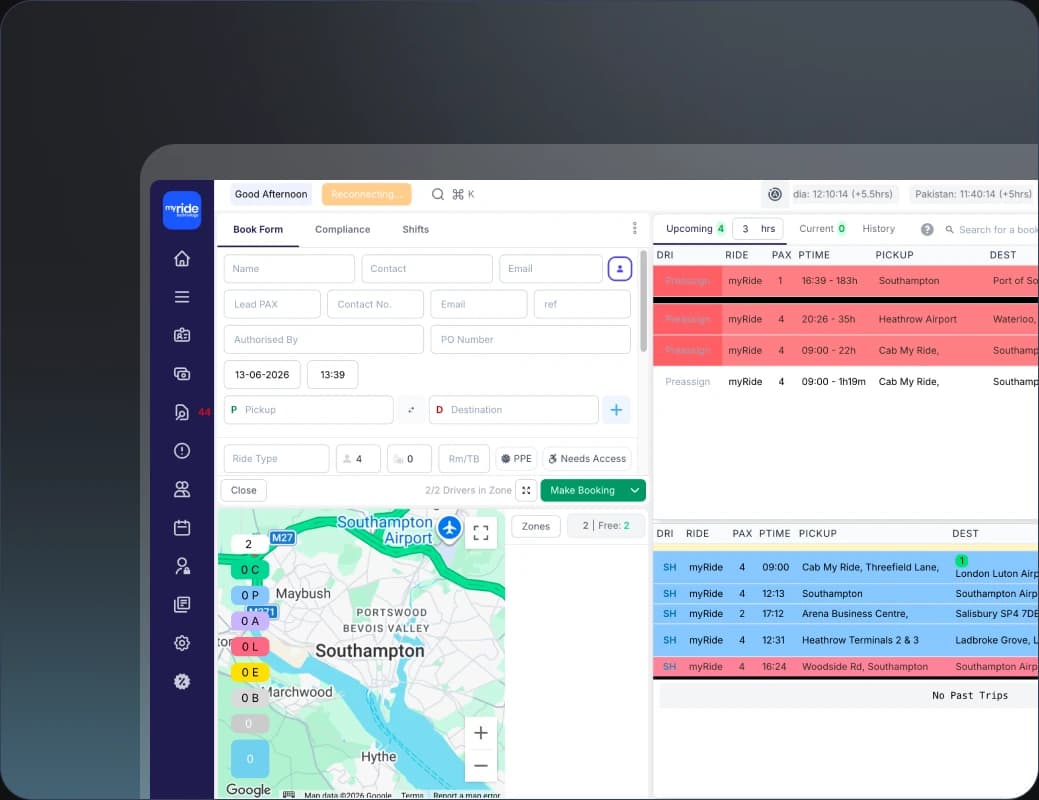Open the time picker 13:39
Screen dimensions: 1039x800
point(333,374)
